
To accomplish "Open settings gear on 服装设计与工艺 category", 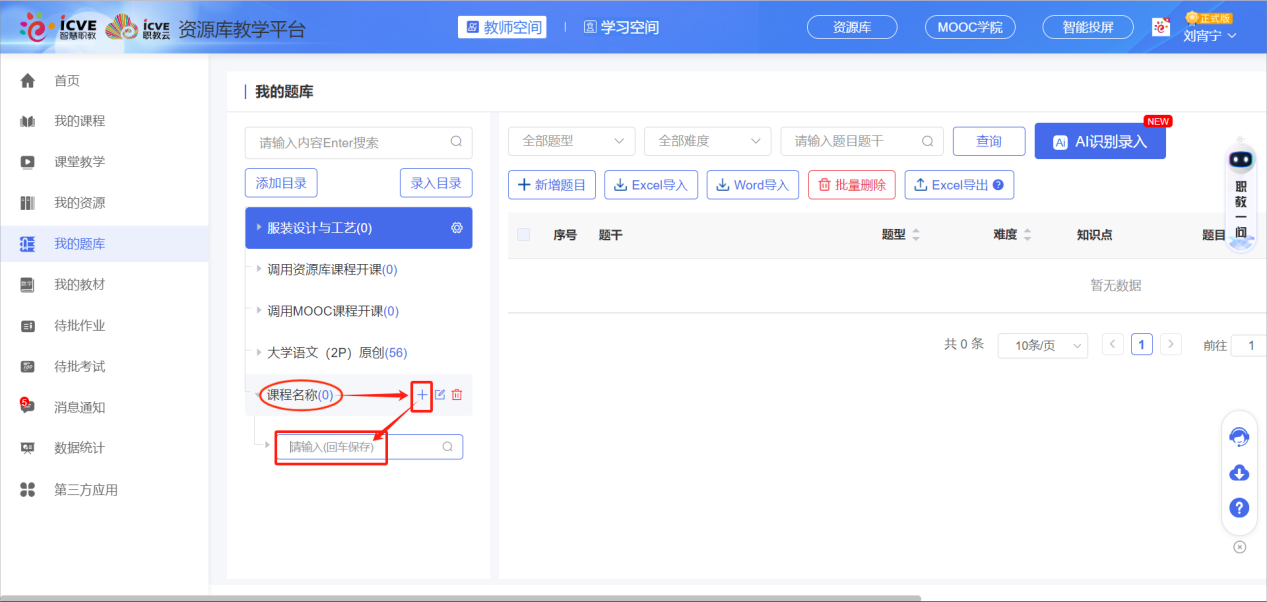I will (457, 228).
